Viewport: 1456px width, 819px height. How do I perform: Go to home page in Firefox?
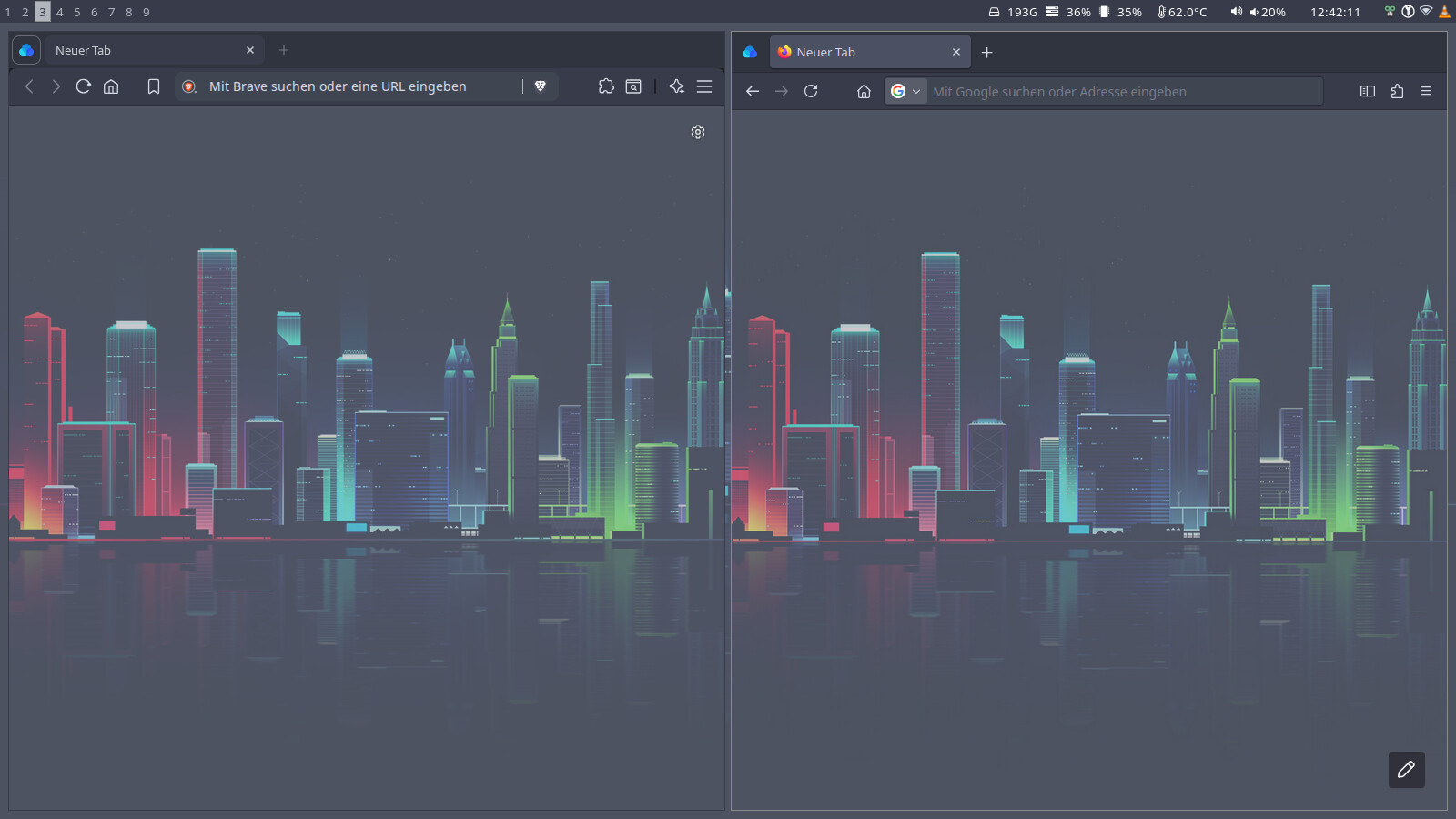click(x=864, y=91)
